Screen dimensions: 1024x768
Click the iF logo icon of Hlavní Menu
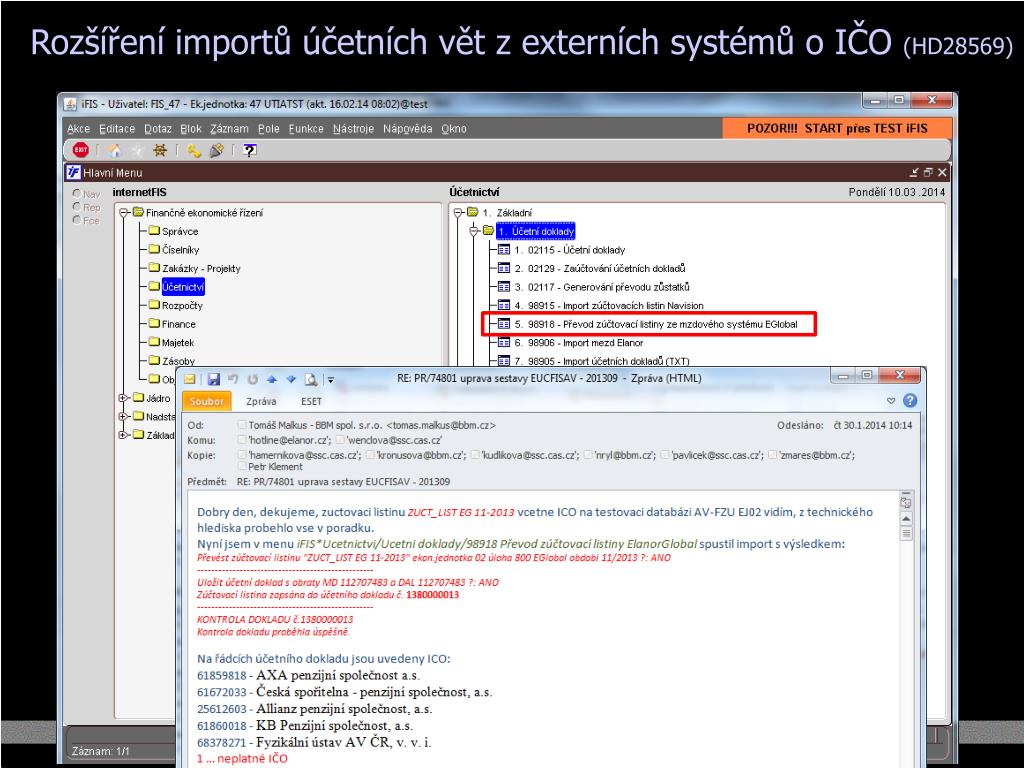coord(74,172)
